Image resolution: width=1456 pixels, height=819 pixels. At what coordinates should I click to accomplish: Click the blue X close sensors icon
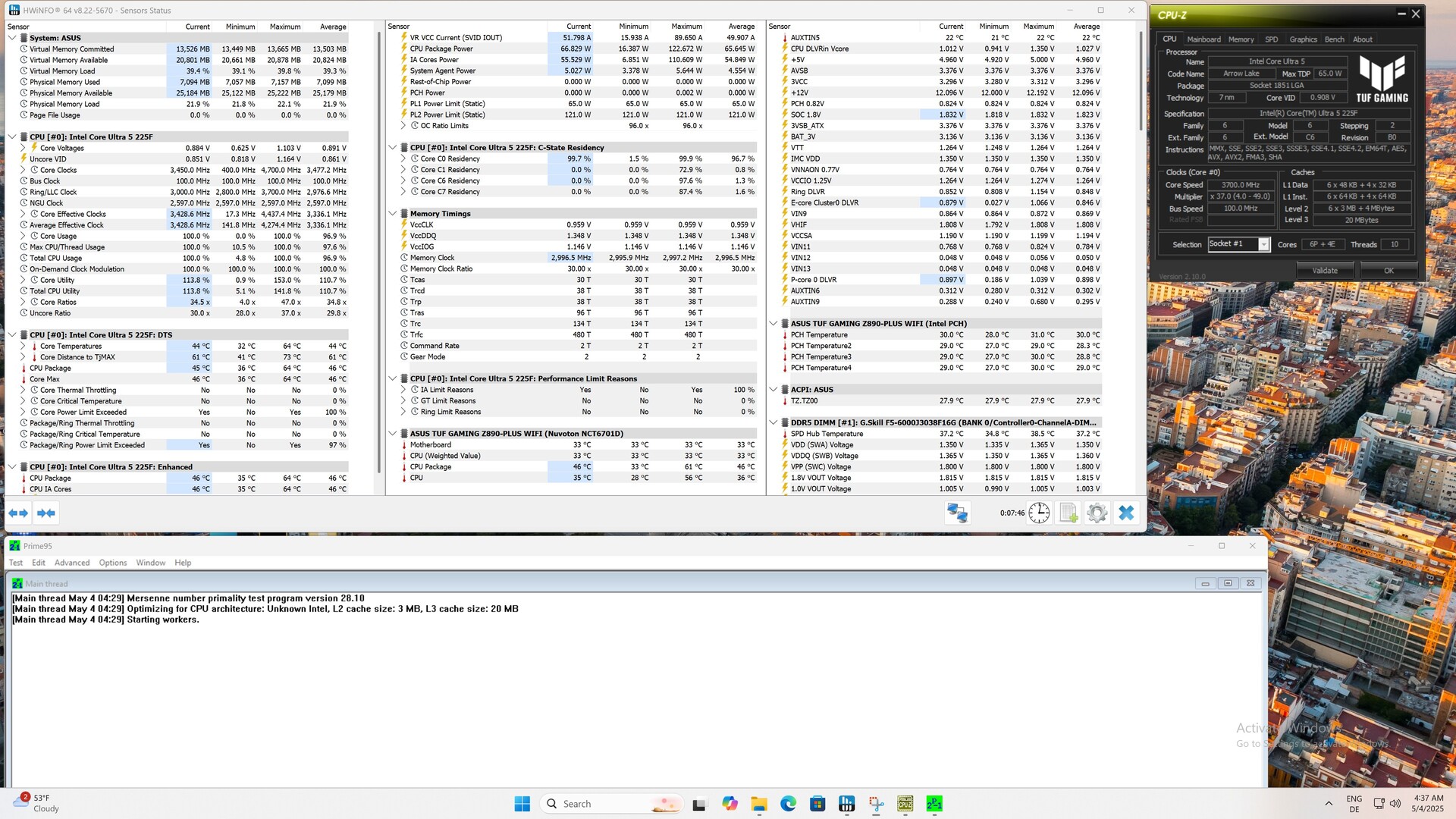click(x=1126, y=513)
